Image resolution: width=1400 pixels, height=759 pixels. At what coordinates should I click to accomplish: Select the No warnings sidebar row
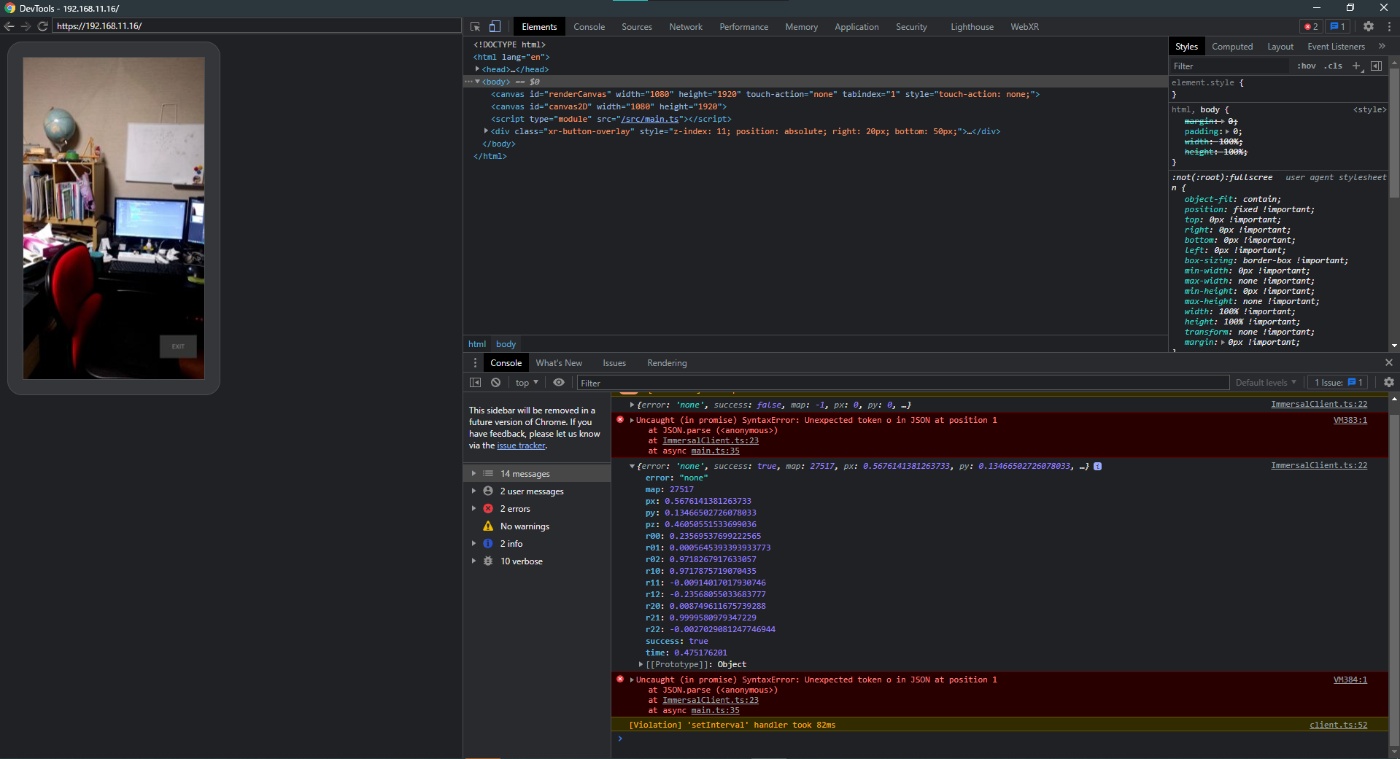pyautogui.click(x=537, y=526)
